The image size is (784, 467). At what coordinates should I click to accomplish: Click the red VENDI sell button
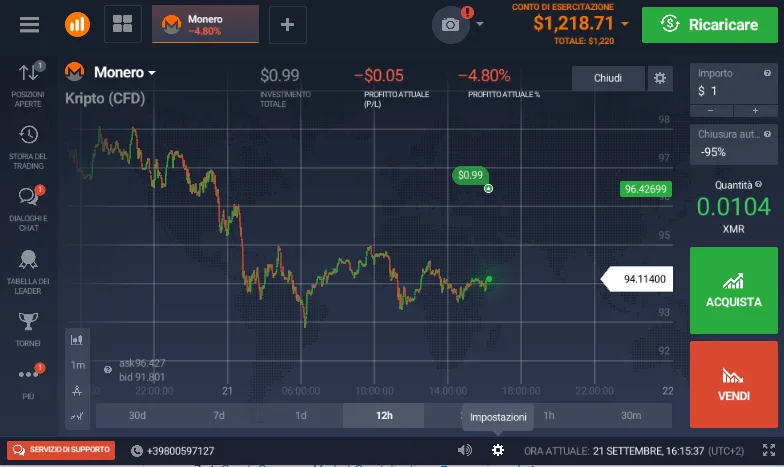click(734, 384)
